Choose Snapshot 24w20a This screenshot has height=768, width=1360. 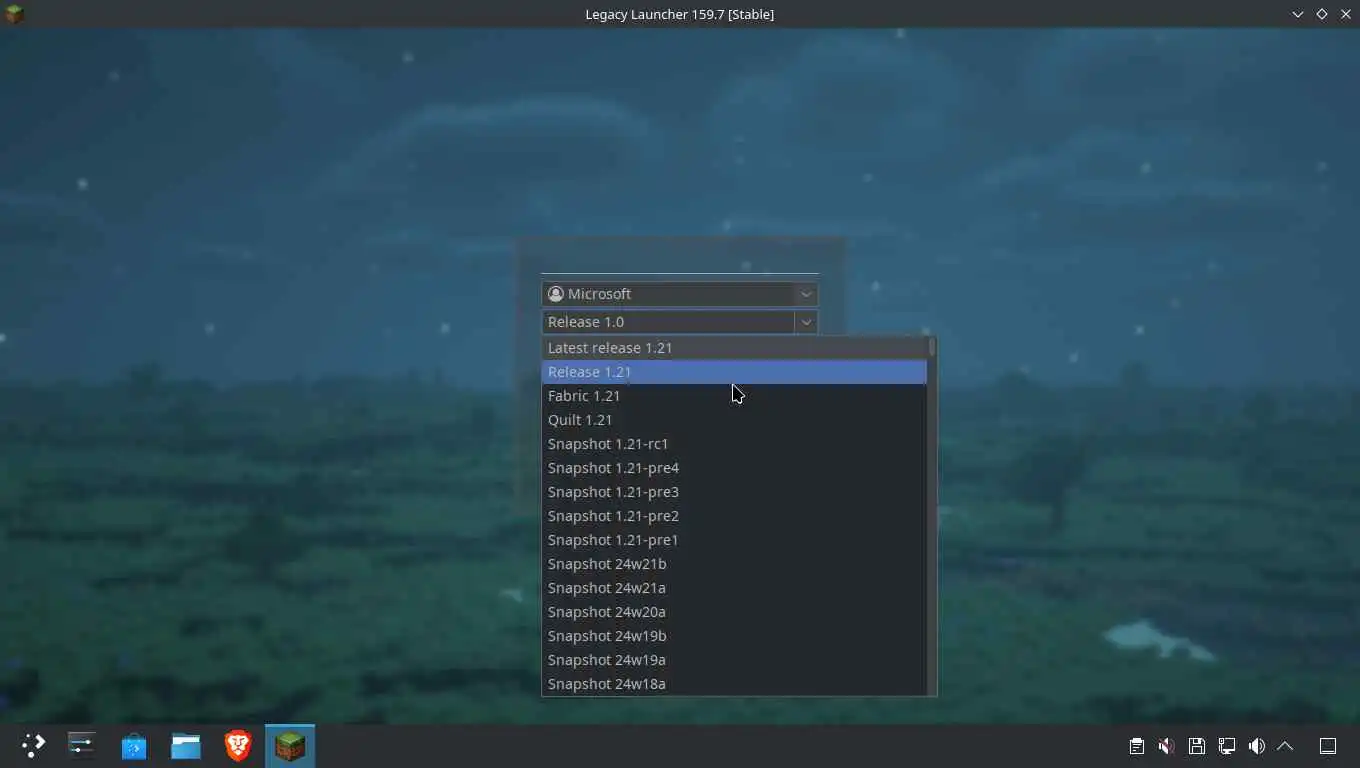pos(734,612)
